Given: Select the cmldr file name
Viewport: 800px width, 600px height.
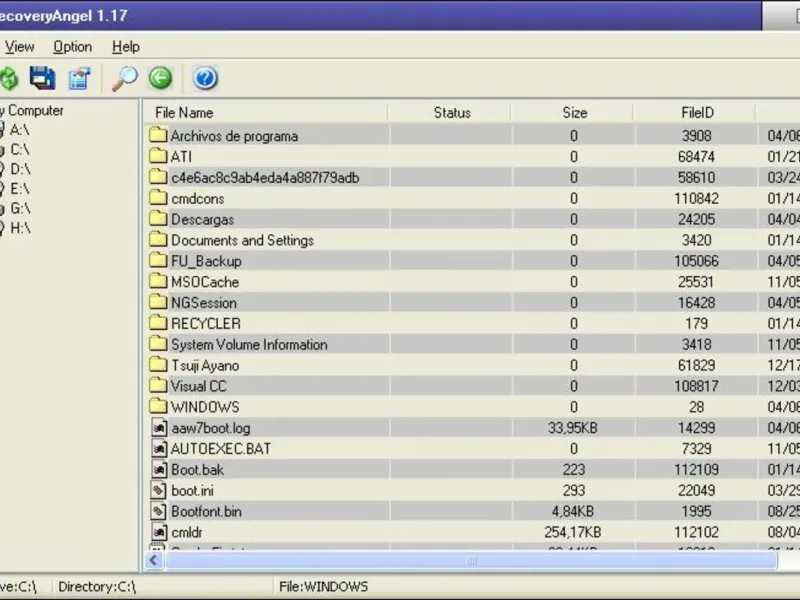Looking at the screenshot, I should (187, 533).
